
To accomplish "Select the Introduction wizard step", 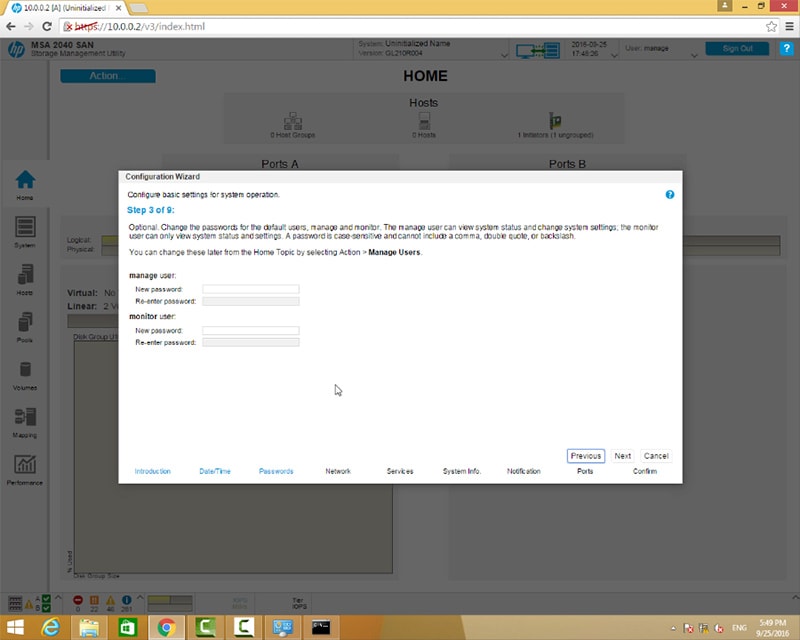I will (153, 471).
